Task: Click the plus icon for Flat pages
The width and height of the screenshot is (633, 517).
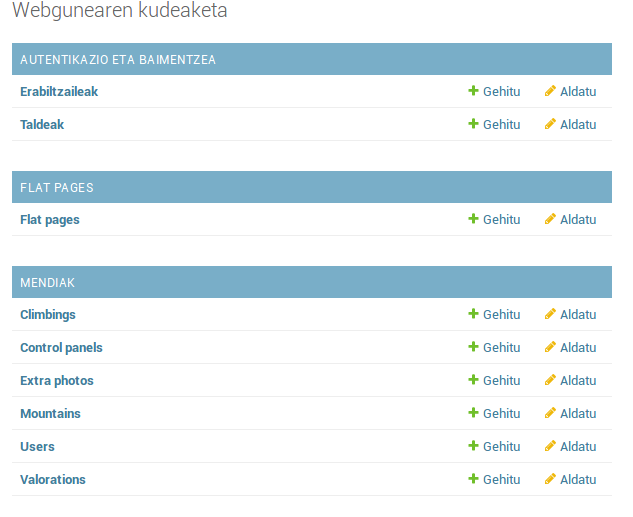Action: (473, 219)
